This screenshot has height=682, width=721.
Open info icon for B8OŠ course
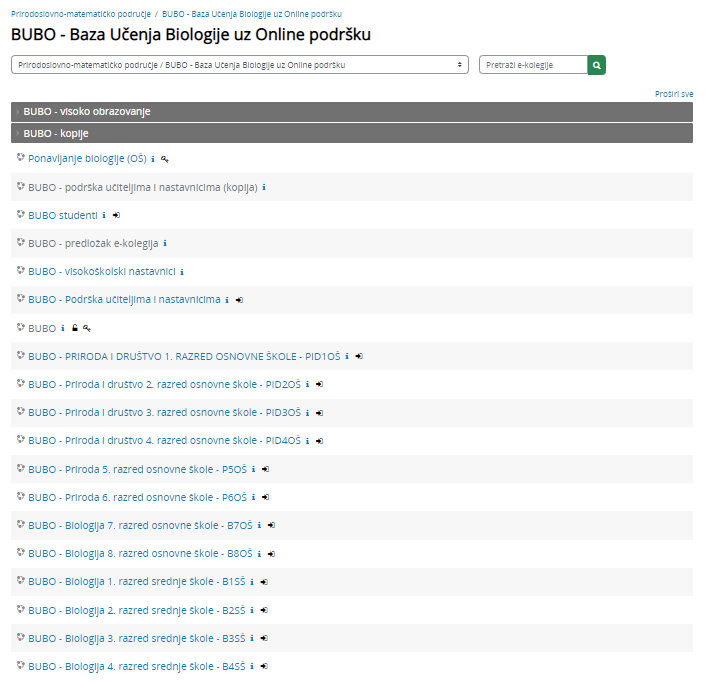click(259, 554)
